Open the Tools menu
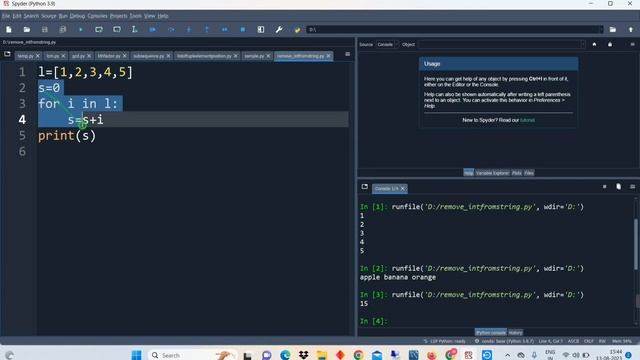 (x=136, y=16)
